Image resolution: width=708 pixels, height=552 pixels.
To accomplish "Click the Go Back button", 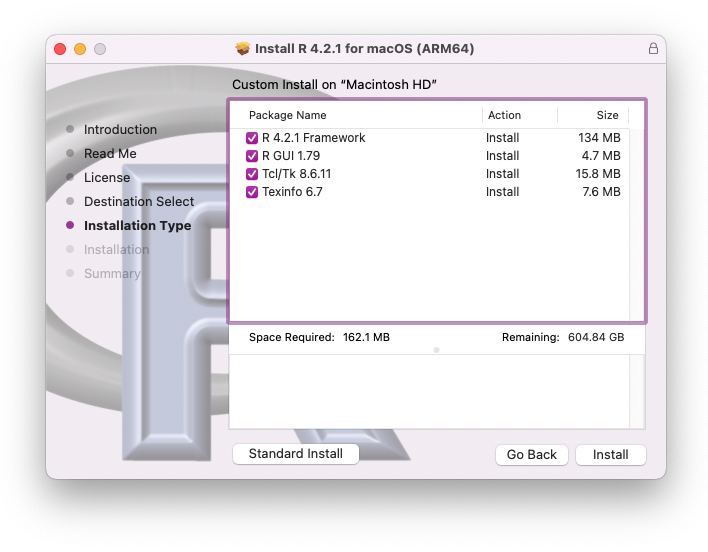I will pos(531,455).
